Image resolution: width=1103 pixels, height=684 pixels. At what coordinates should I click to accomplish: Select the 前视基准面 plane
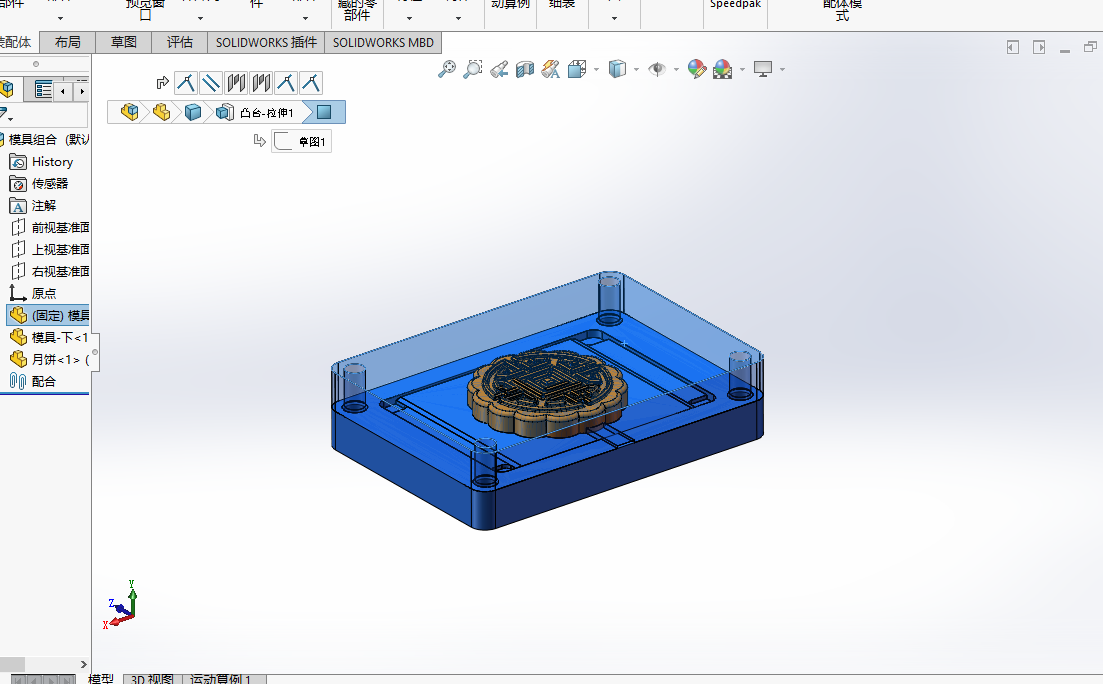(x=50, y=227)
